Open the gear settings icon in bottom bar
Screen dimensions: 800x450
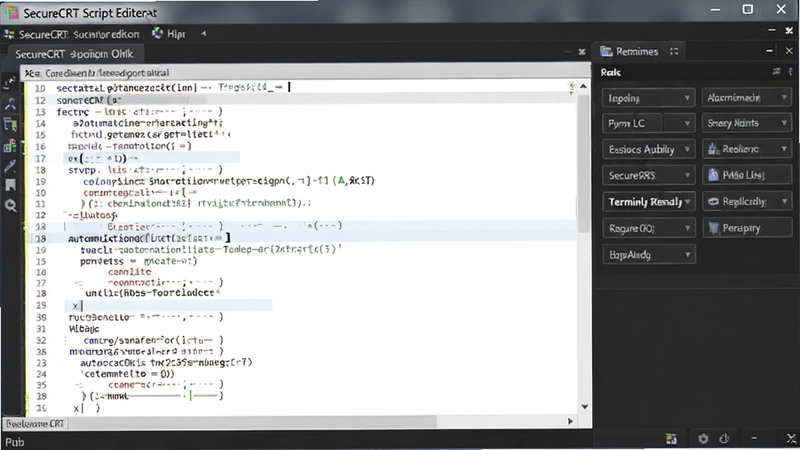click(x=703, y=438)
